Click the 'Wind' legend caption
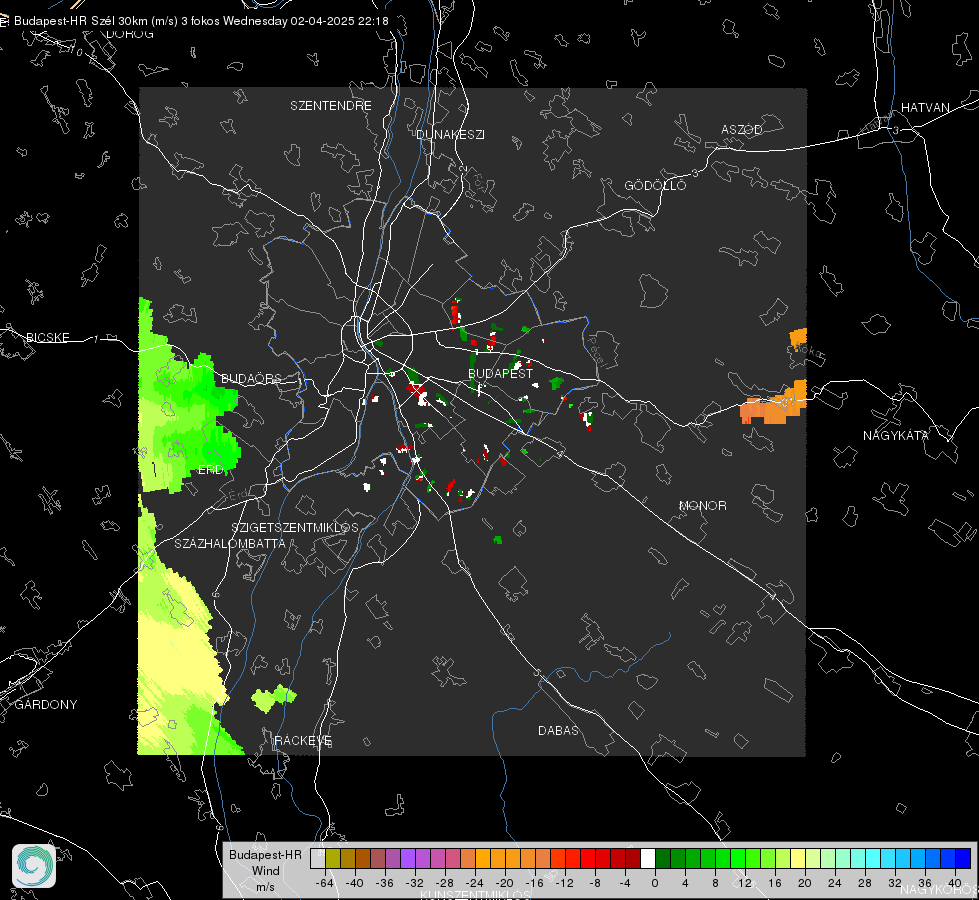This screenshot has width=979, height=900. pos(265,871)
